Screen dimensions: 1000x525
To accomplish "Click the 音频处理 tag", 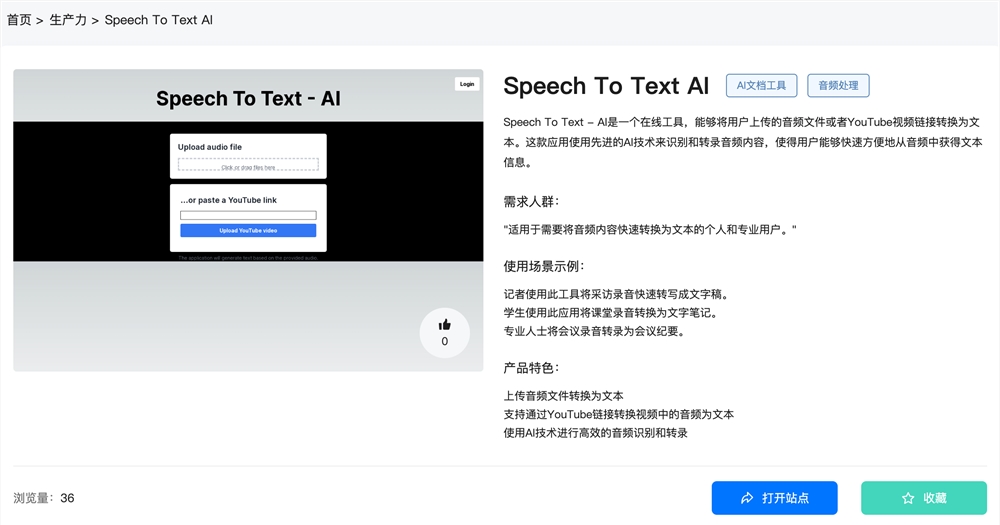I will coord(838,85).
